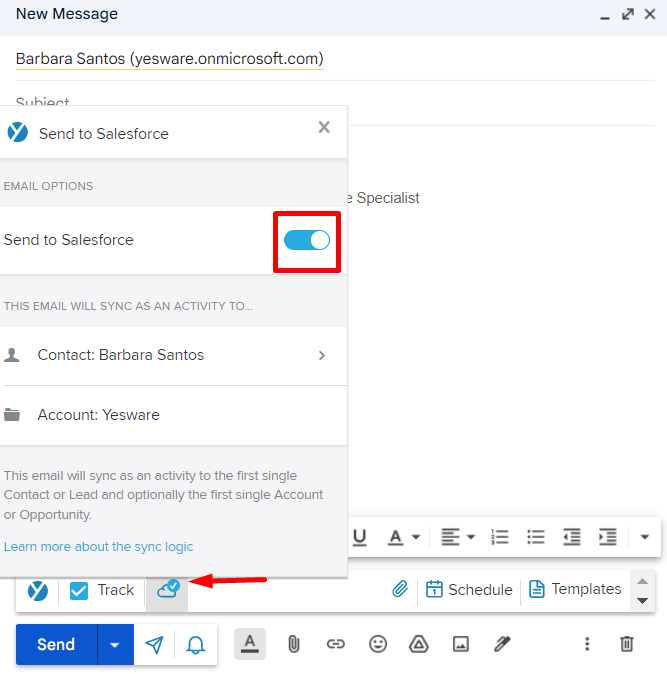The width and height of the screenshot is (667, 674).
Task: Open the Send options dropdown arrow
Action: (115, 644)
